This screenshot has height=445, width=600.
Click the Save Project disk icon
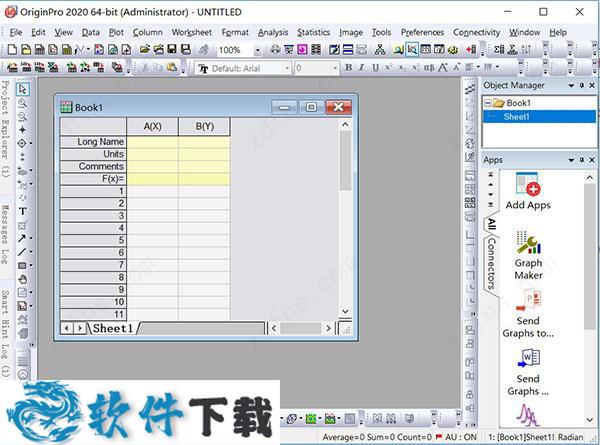pos(172,49)
